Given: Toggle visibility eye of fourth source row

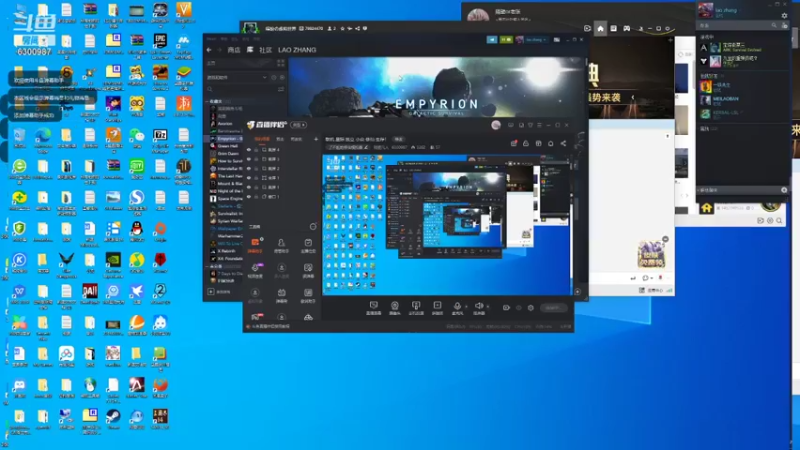Looking at the screenshot, I should pos(249,178).
